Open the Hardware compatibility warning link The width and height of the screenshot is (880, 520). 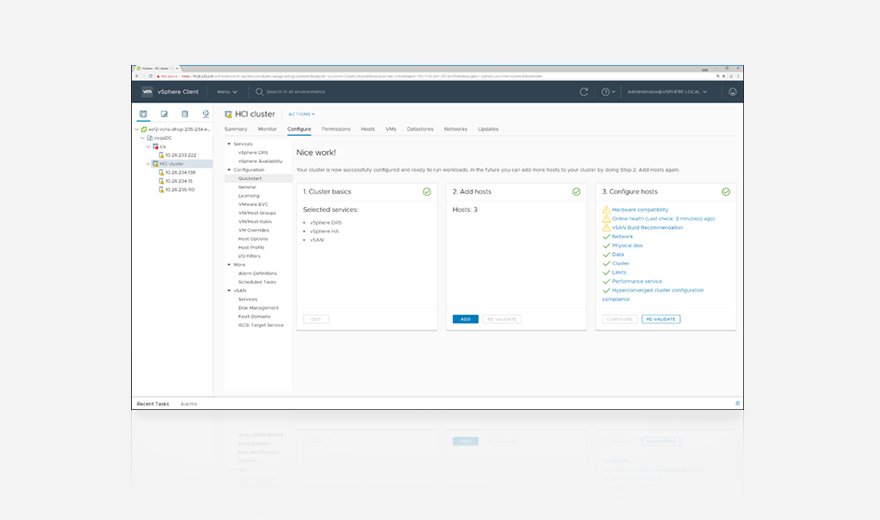(640, 209)
